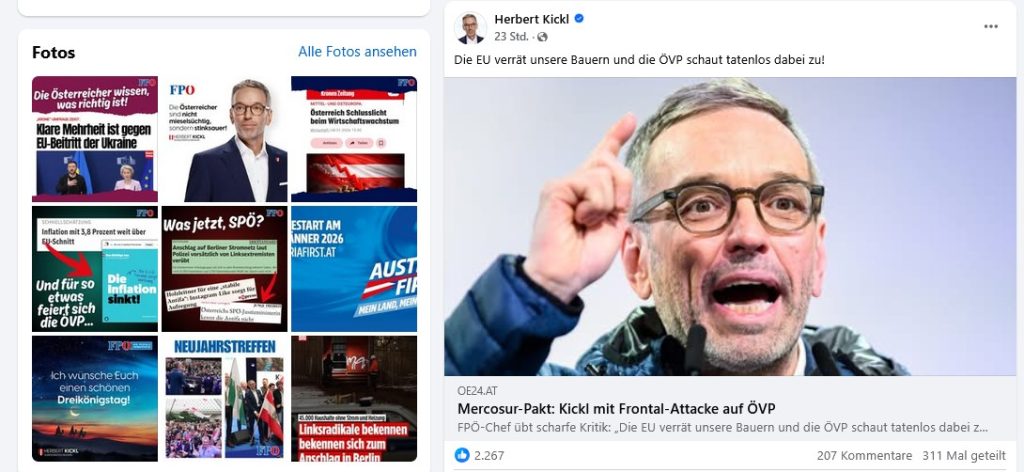Open 'Alle Fotos ansehen' link

coord(357,52)
